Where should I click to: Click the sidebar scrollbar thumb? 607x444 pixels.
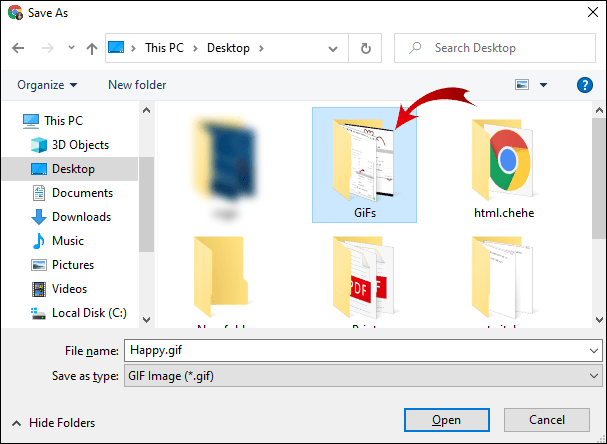point(146,204)
